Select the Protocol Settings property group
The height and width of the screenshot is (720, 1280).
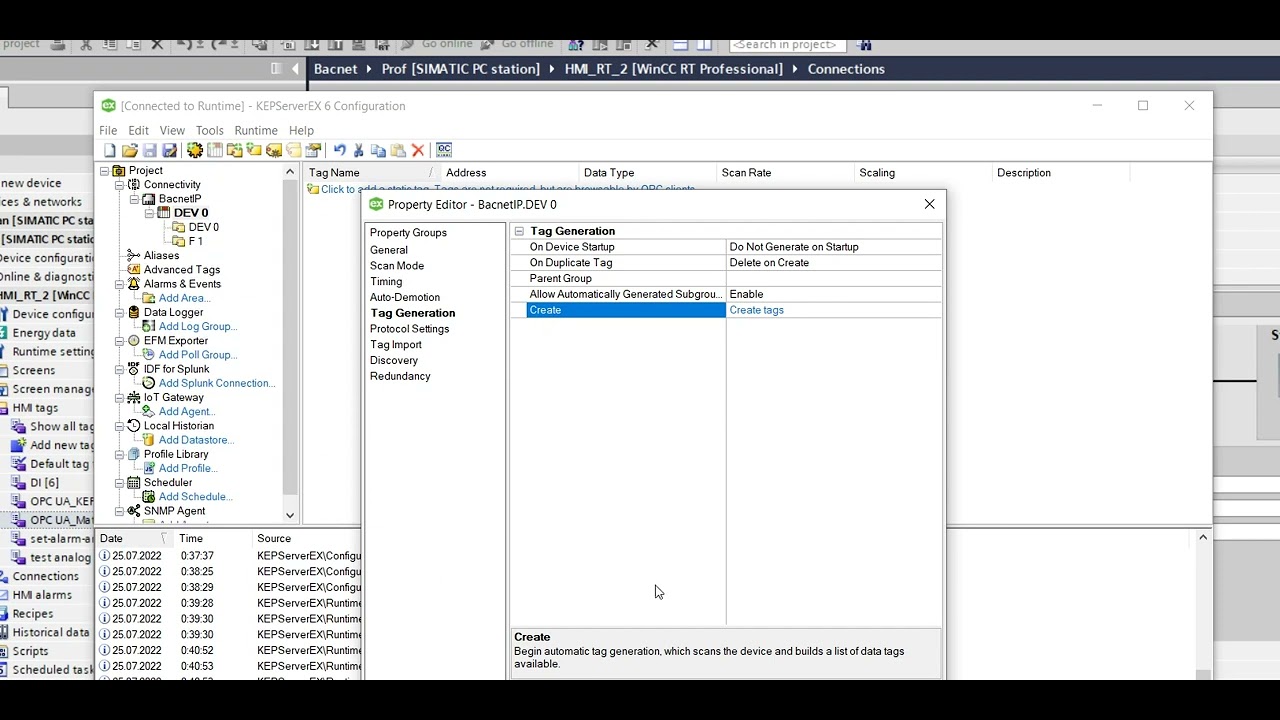coord(410,329)
